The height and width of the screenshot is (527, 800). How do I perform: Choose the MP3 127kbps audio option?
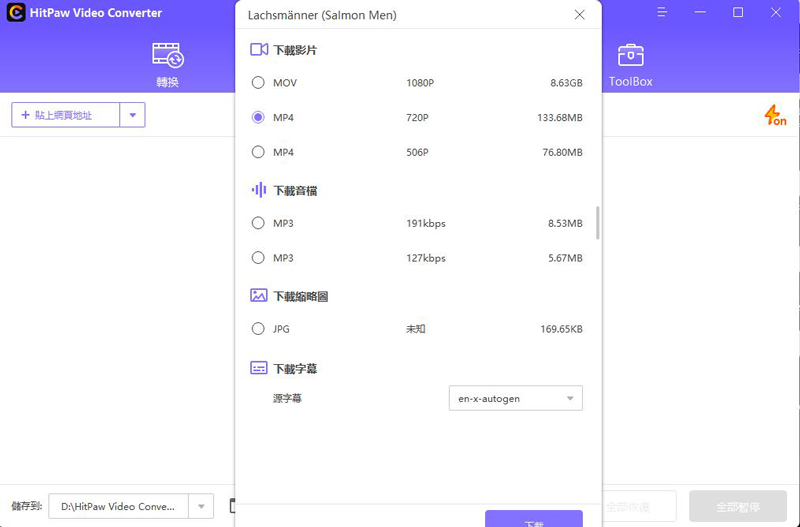coord(258,258)
